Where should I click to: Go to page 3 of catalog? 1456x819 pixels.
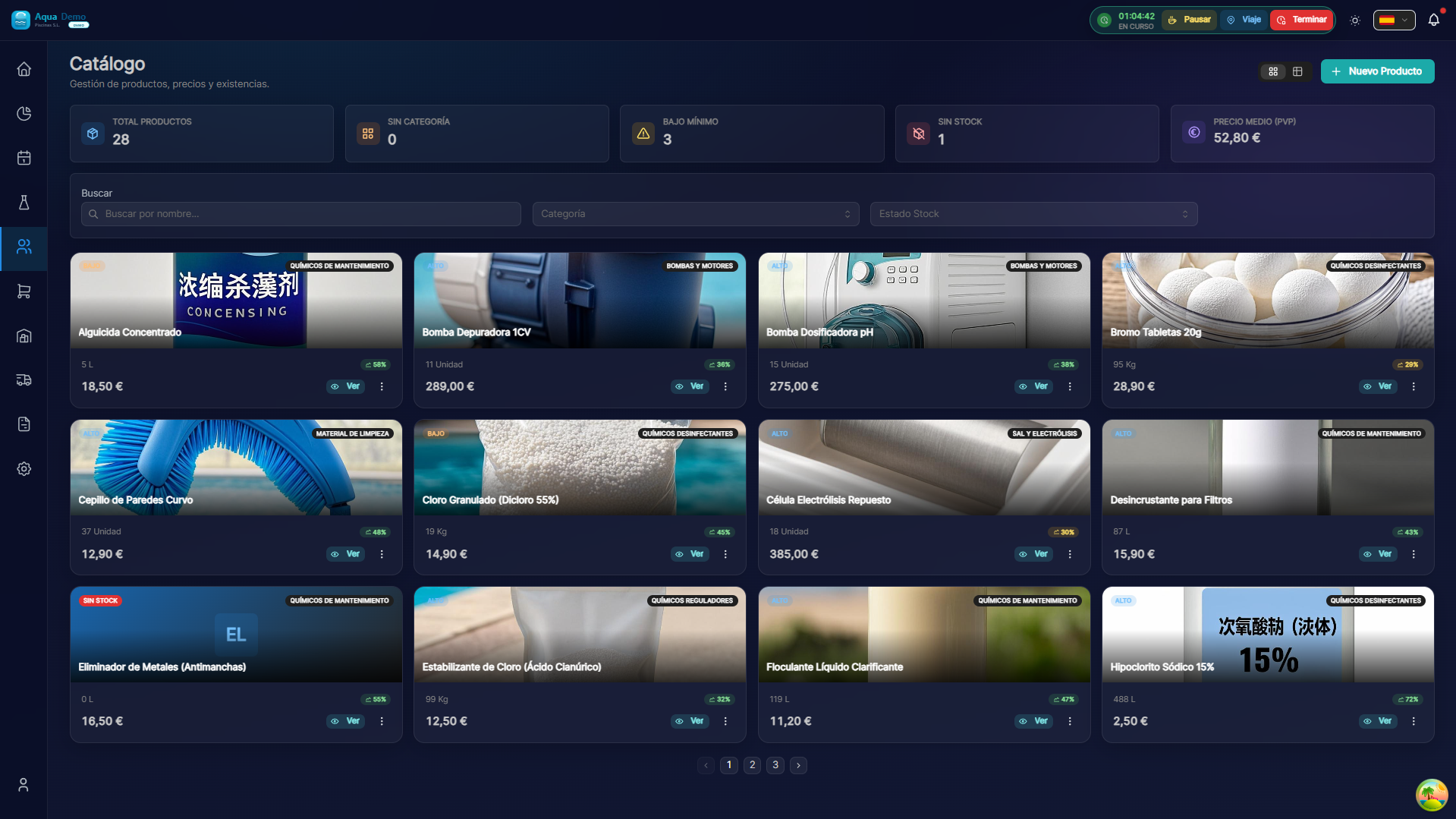pyautogui.click(x=775, y=765)
